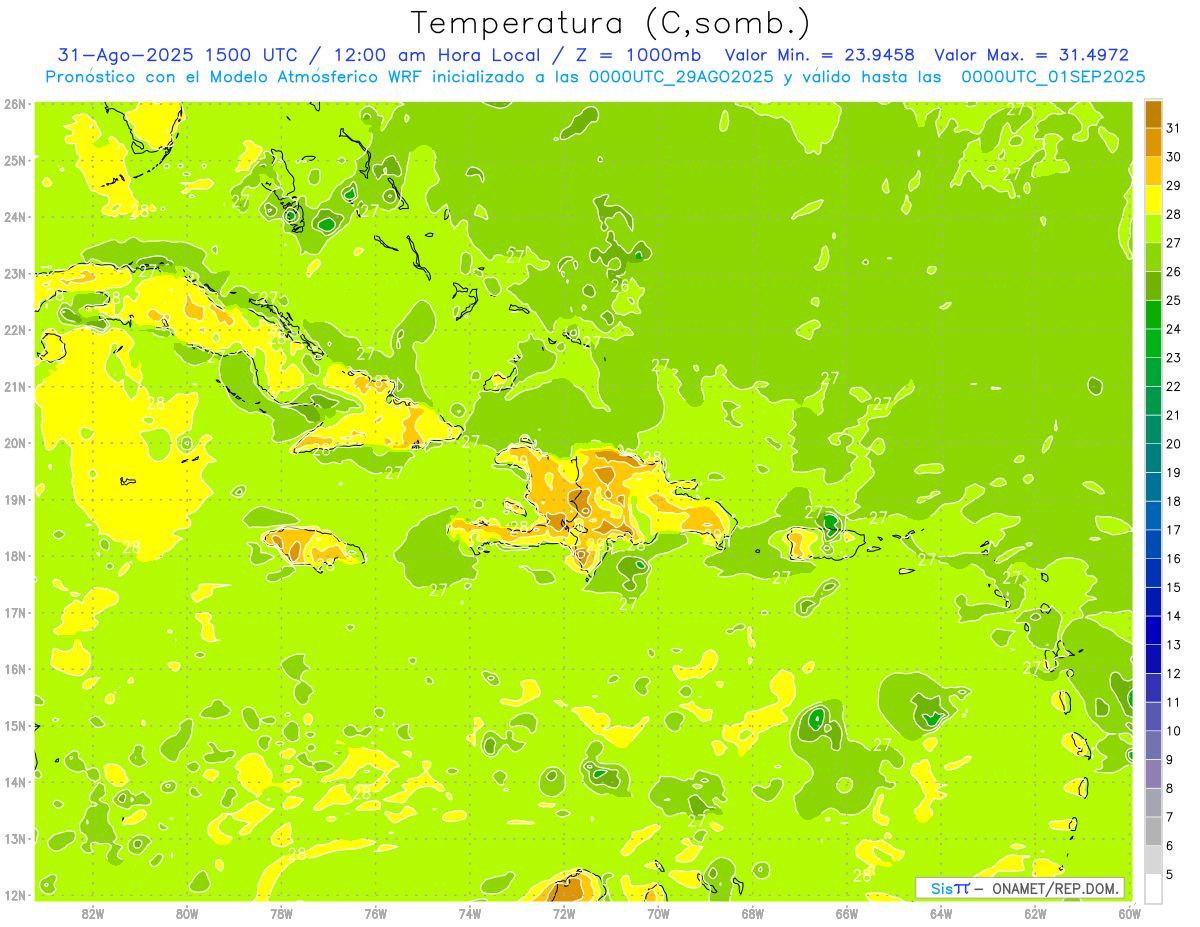
Task: Click the color swatch between 21 and 22
Action: (1153, 401)
